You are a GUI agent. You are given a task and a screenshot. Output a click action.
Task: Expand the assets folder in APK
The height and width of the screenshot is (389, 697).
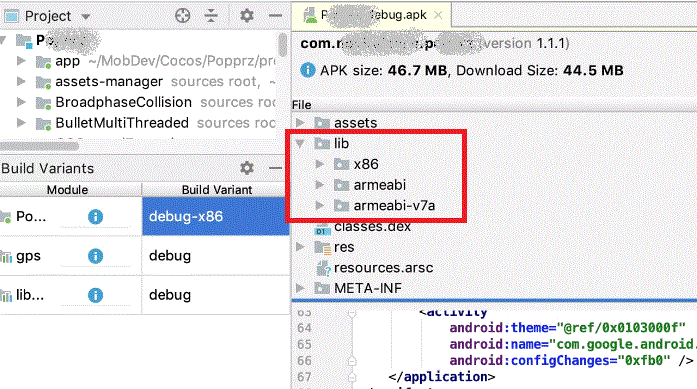click(x=300, y=122)
